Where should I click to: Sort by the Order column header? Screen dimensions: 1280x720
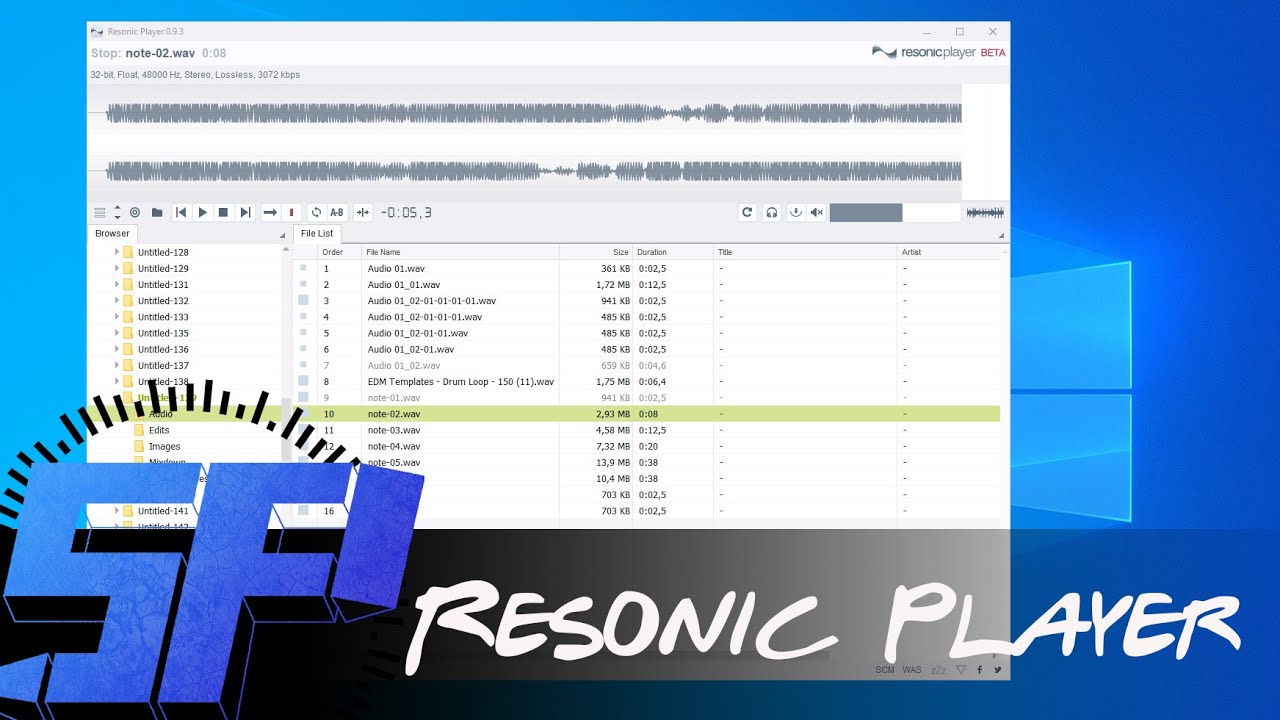click(x=339, y=252)
